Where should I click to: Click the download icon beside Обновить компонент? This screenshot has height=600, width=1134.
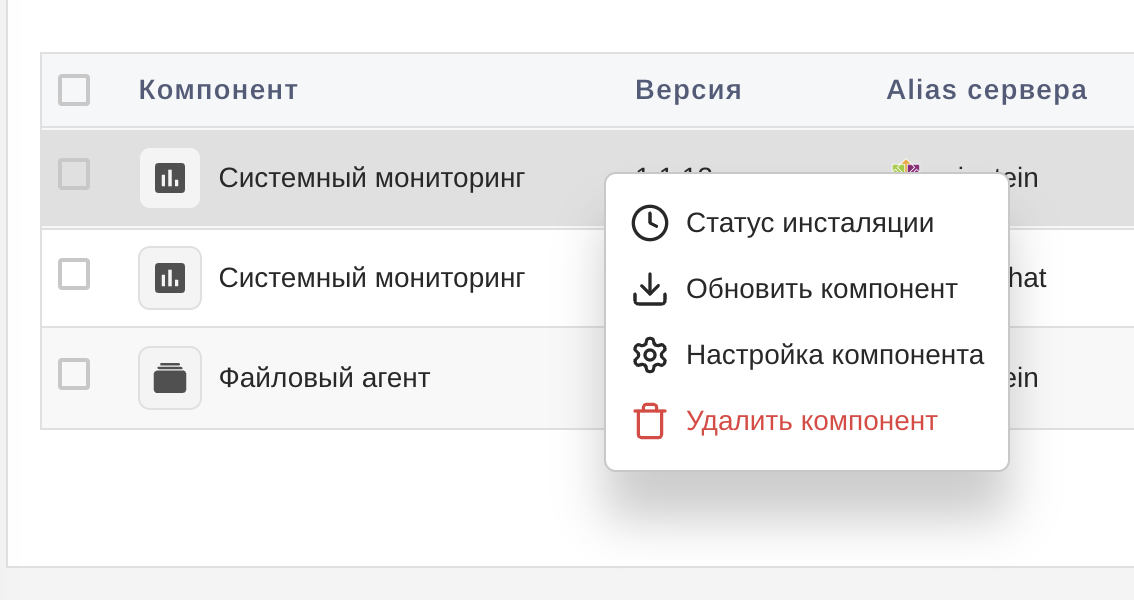point(650,289)
